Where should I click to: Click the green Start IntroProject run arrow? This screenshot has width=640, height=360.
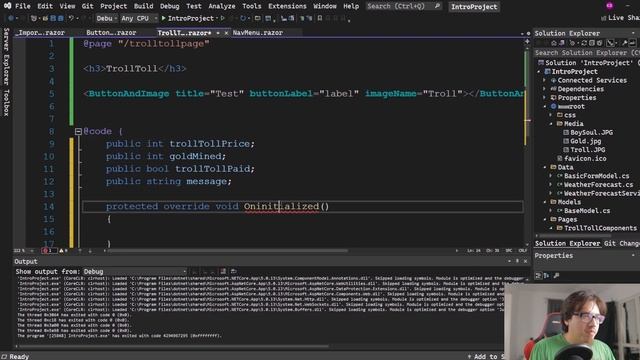164,18
